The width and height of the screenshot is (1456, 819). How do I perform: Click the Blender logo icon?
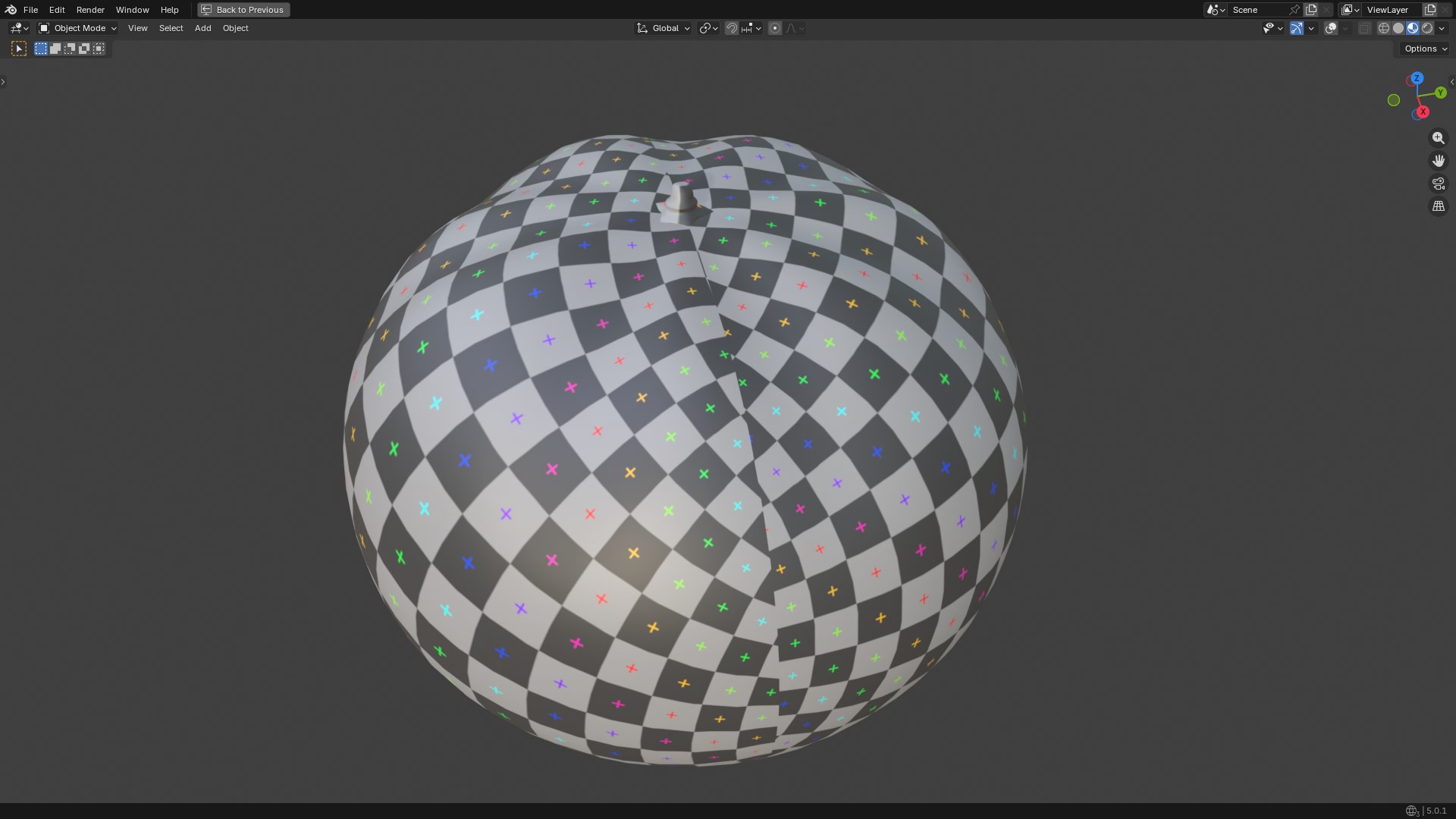pyautogui.click(x=11, y=10)
